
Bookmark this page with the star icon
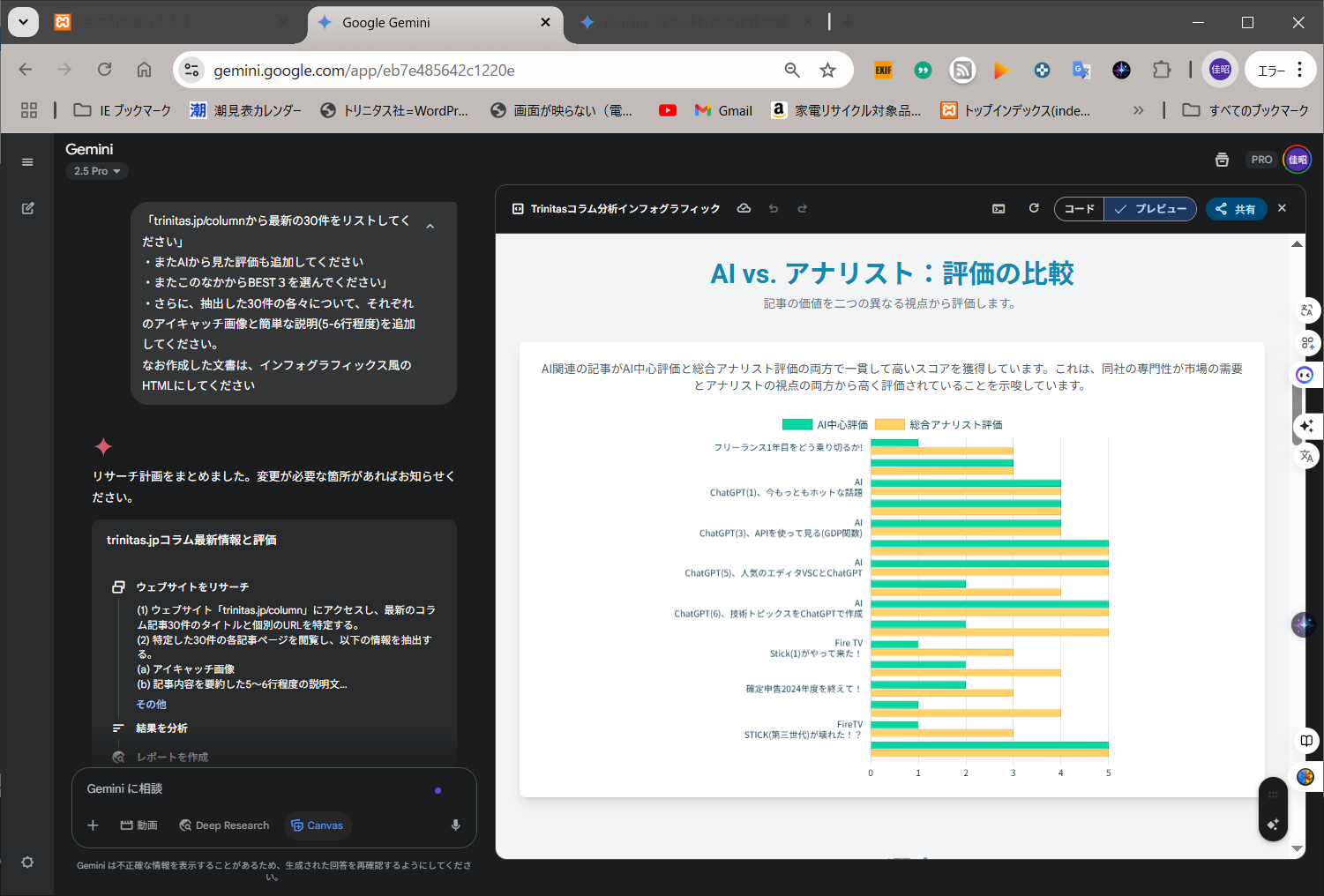[x=827, y=71]
